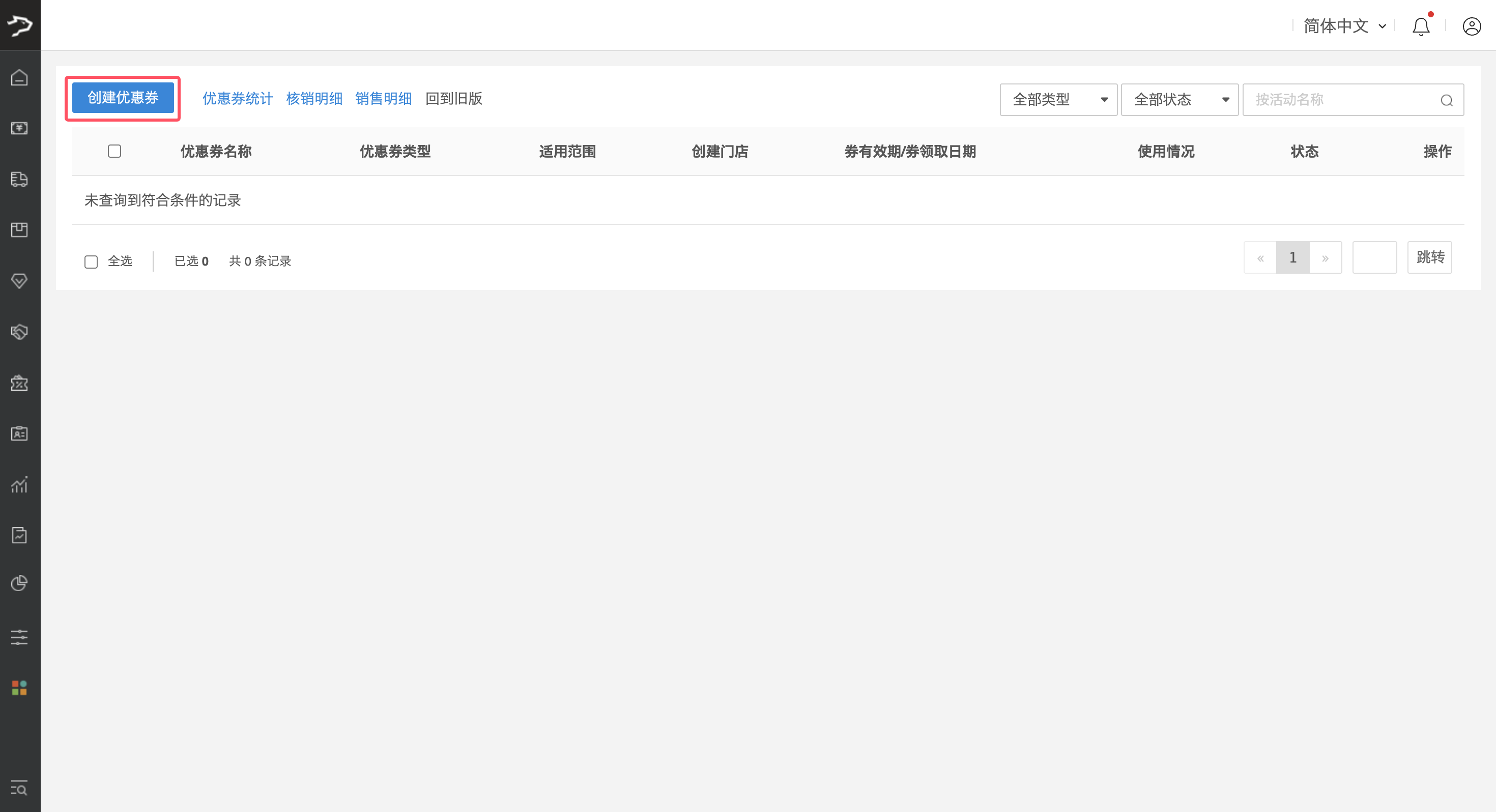Screen dimensions: 1496x812
Task: Open the user account avatar icon
Action: 1472,26
